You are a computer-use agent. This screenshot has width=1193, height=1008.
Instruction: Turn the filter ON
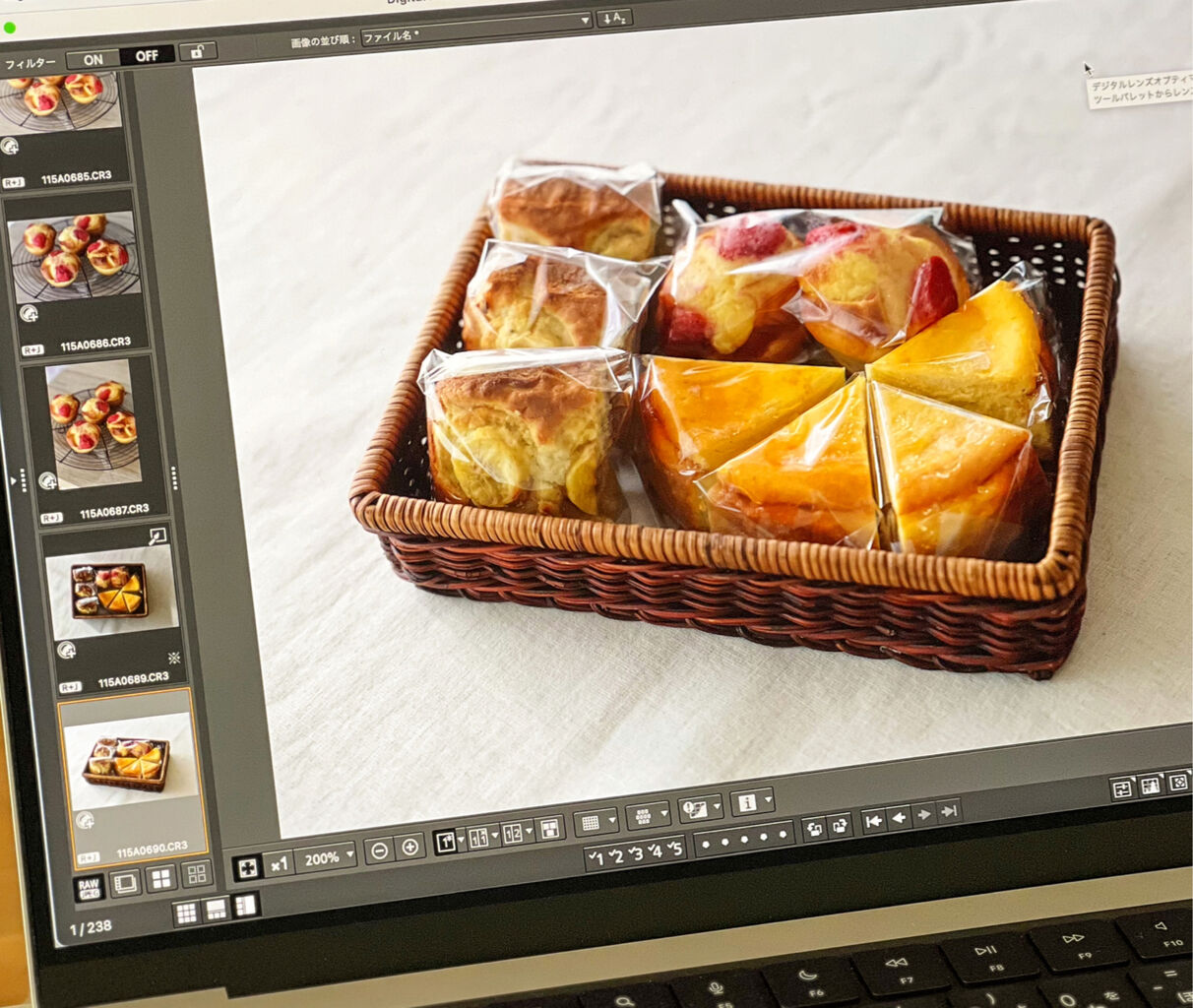(94, 59)
